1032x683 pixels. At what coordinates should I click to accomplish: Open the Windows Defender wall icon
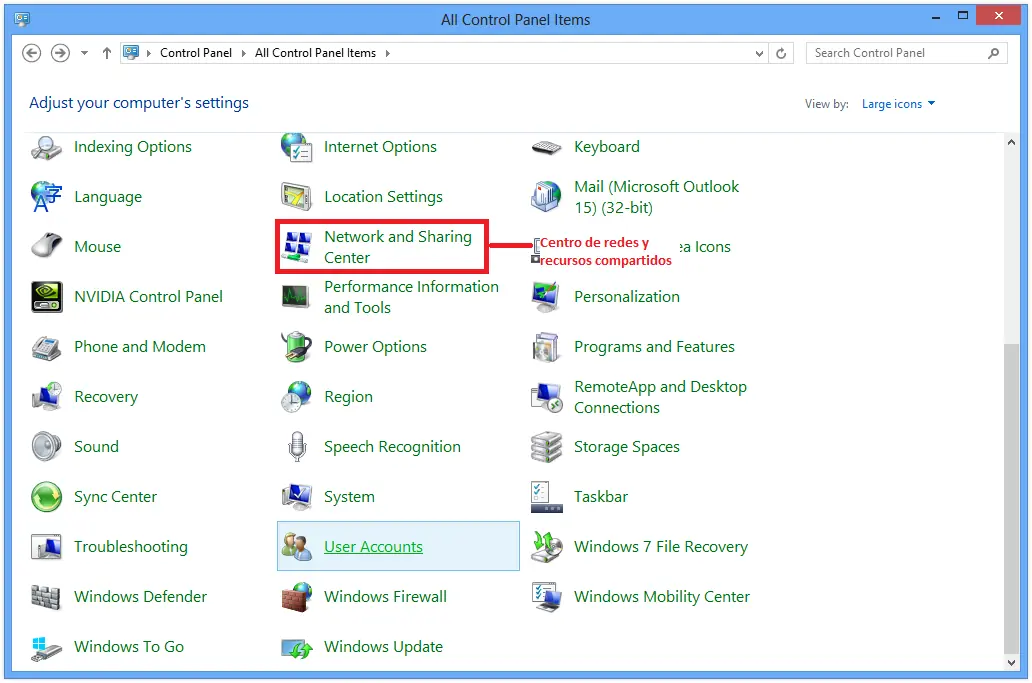pyautogui.click(x=46, y=597)
